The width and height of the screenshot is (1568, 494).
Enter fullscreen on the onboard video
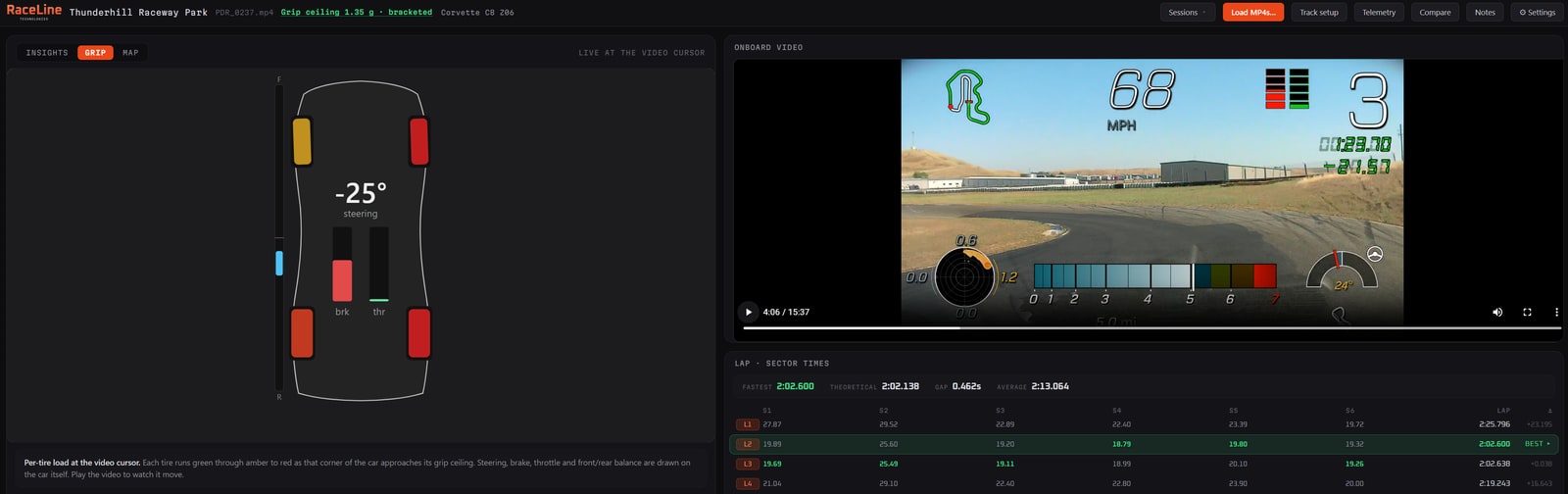1527,312
